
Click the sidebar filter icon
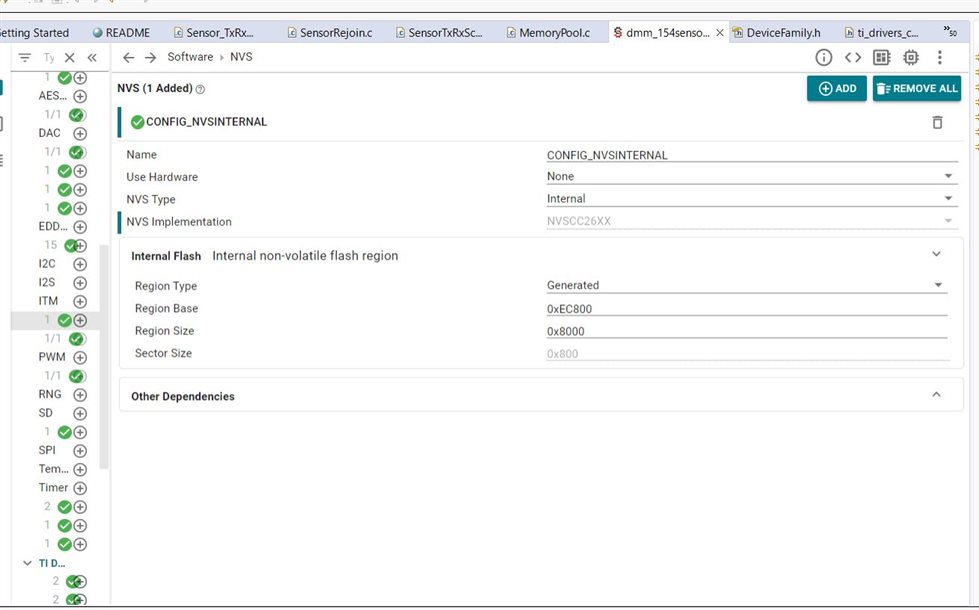click(25, 58)
